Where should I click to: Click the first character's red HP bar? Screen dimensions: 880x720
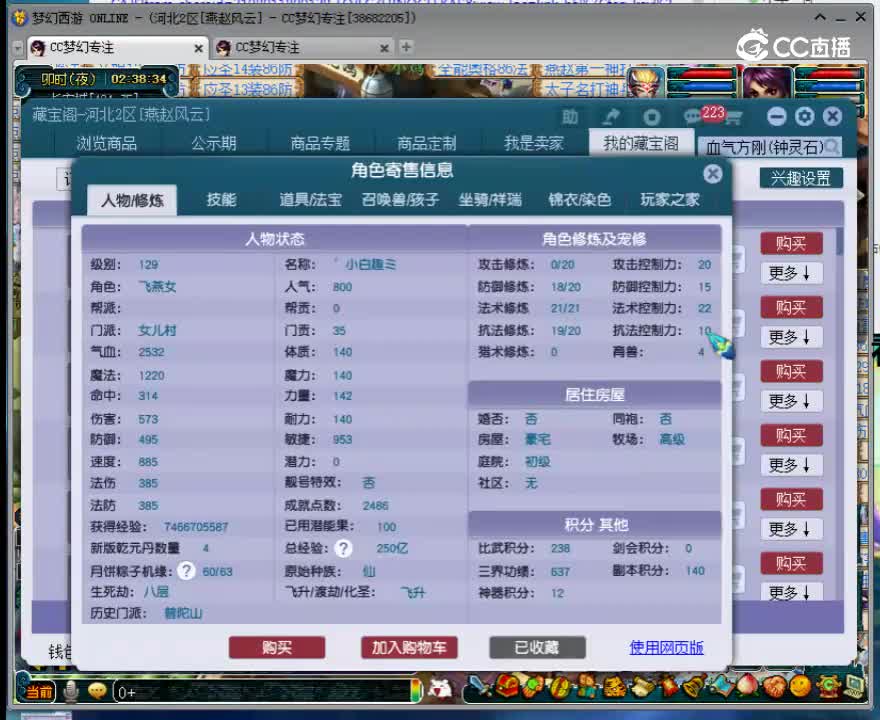(x=702, y=74)
